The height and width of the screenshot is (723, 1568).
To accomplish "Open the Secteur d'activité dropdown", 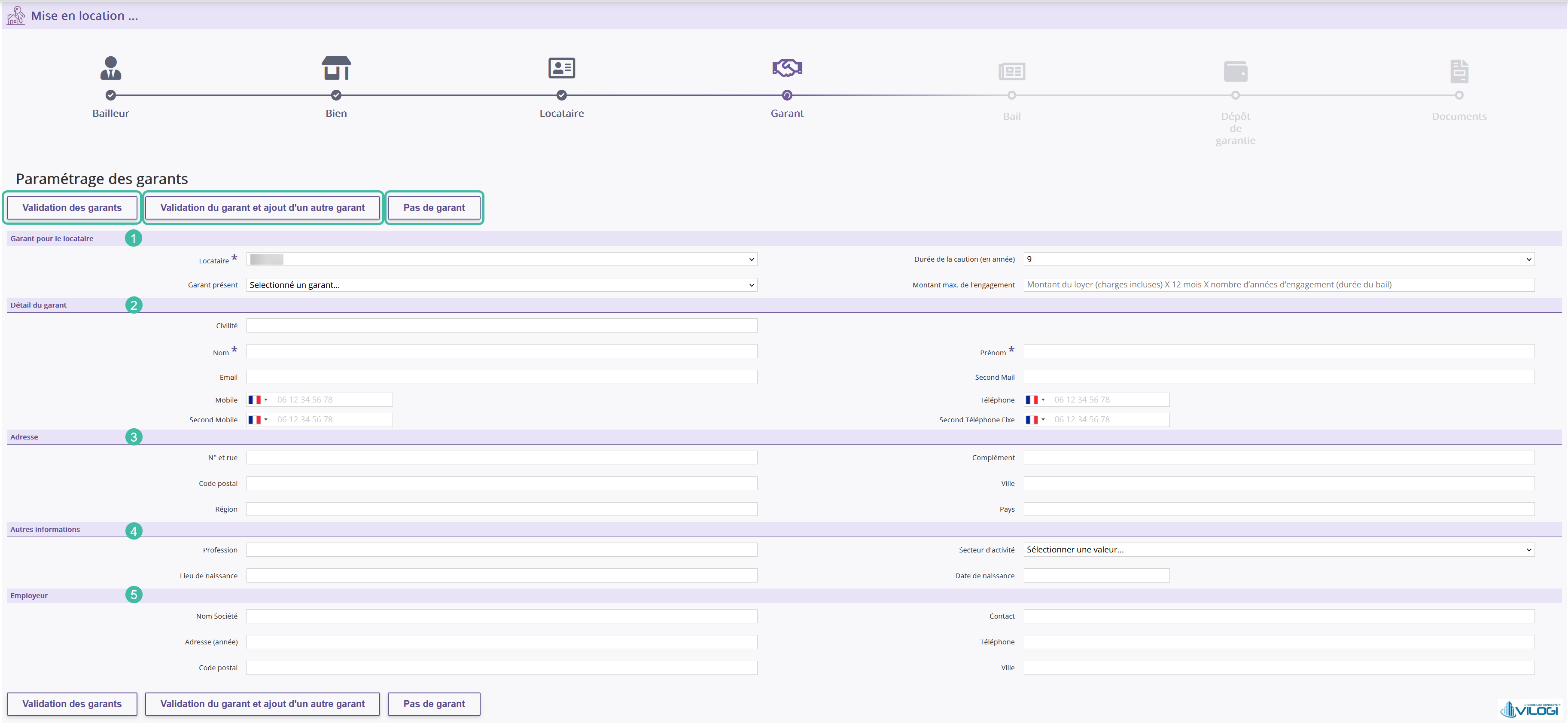I will point(1279,550).
